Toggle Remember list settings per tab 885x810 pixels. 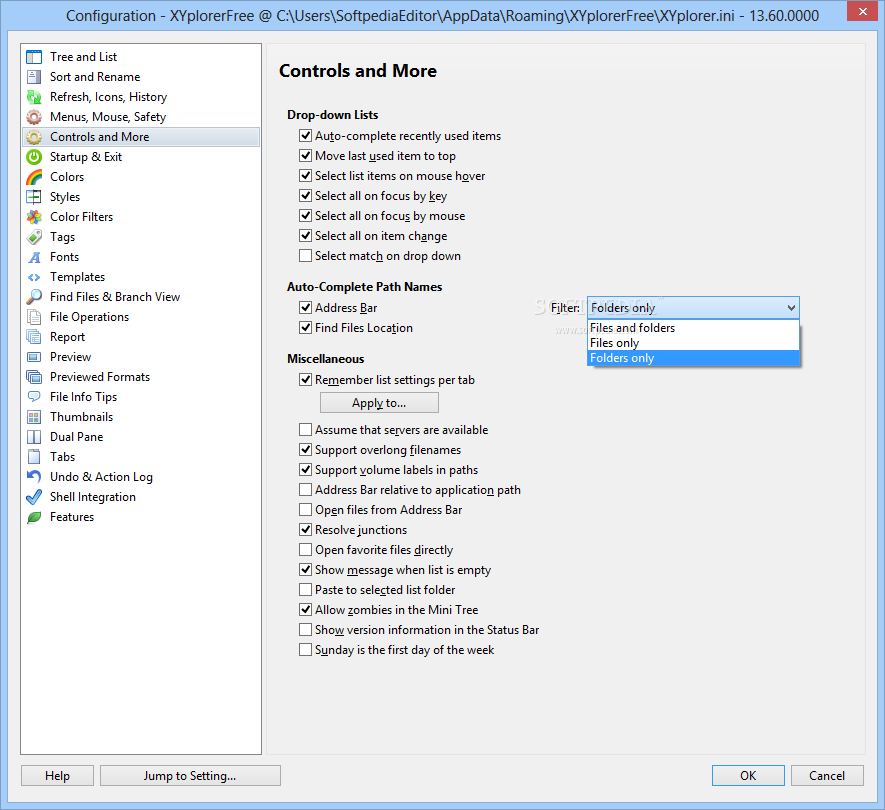[305, 380]
